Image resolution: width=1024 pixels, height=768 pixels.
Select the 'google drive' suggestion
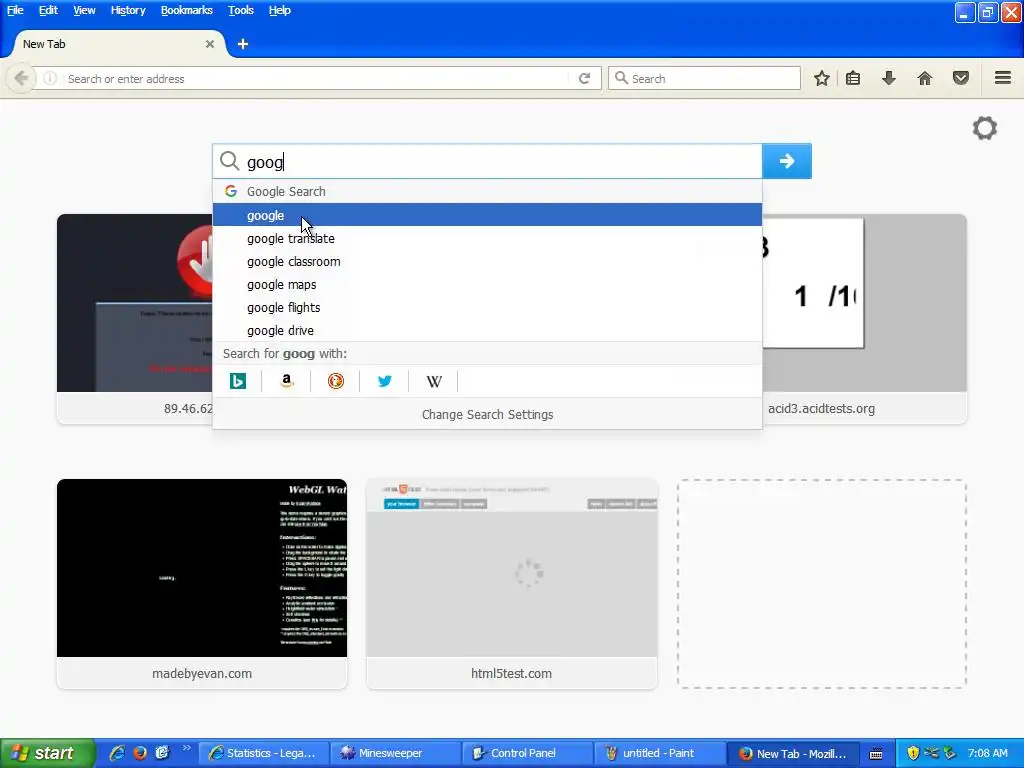(487, 330)
